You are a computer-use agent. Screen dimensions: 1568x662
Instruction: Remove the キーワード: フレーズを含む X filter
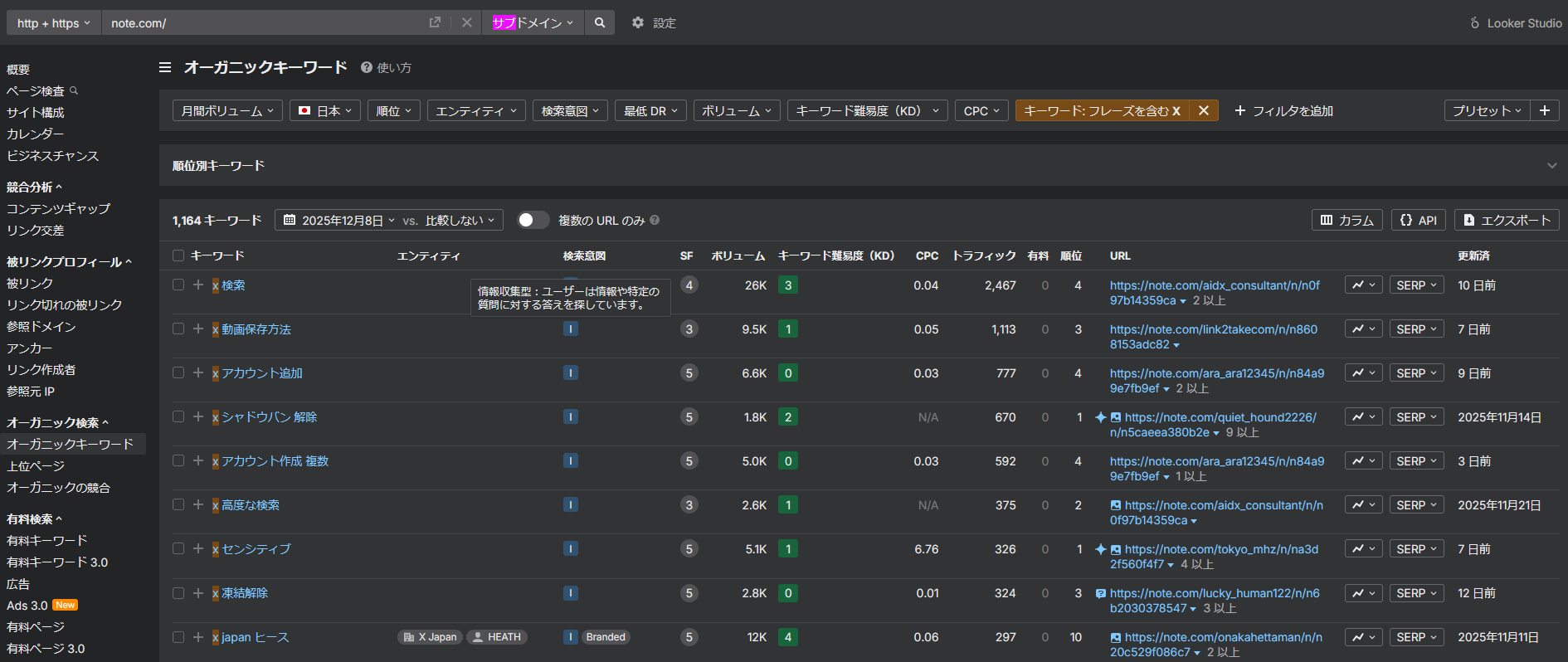[1203, 110]
